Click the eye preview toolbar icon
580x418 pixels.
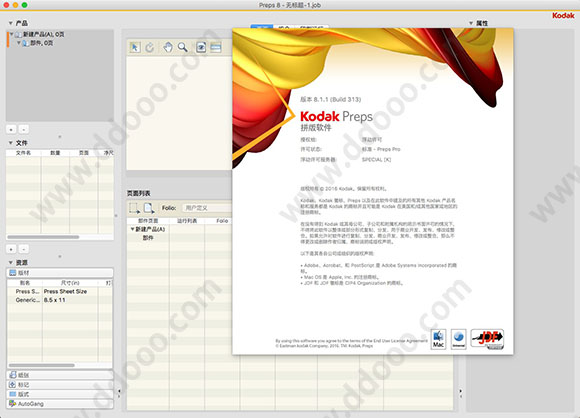pyautogui.click(x=201, y=47)
